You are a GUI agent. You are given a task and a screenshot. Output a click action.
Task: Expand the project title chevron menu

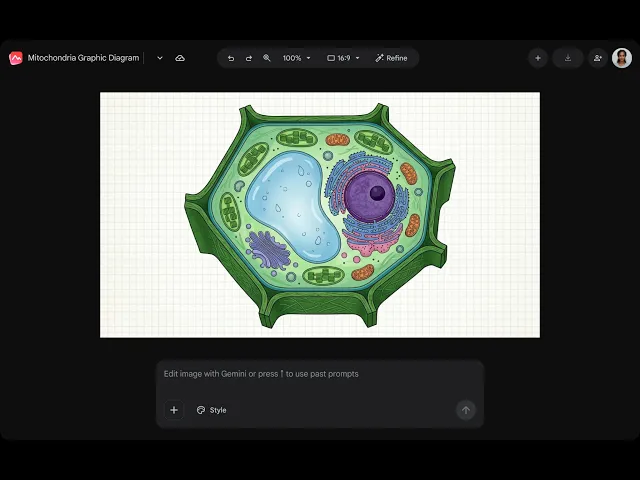tap(160, 58)
